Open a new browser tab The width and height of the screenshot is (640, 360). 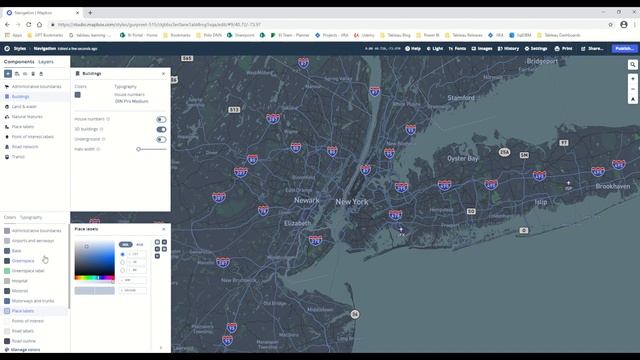[90, 13]
